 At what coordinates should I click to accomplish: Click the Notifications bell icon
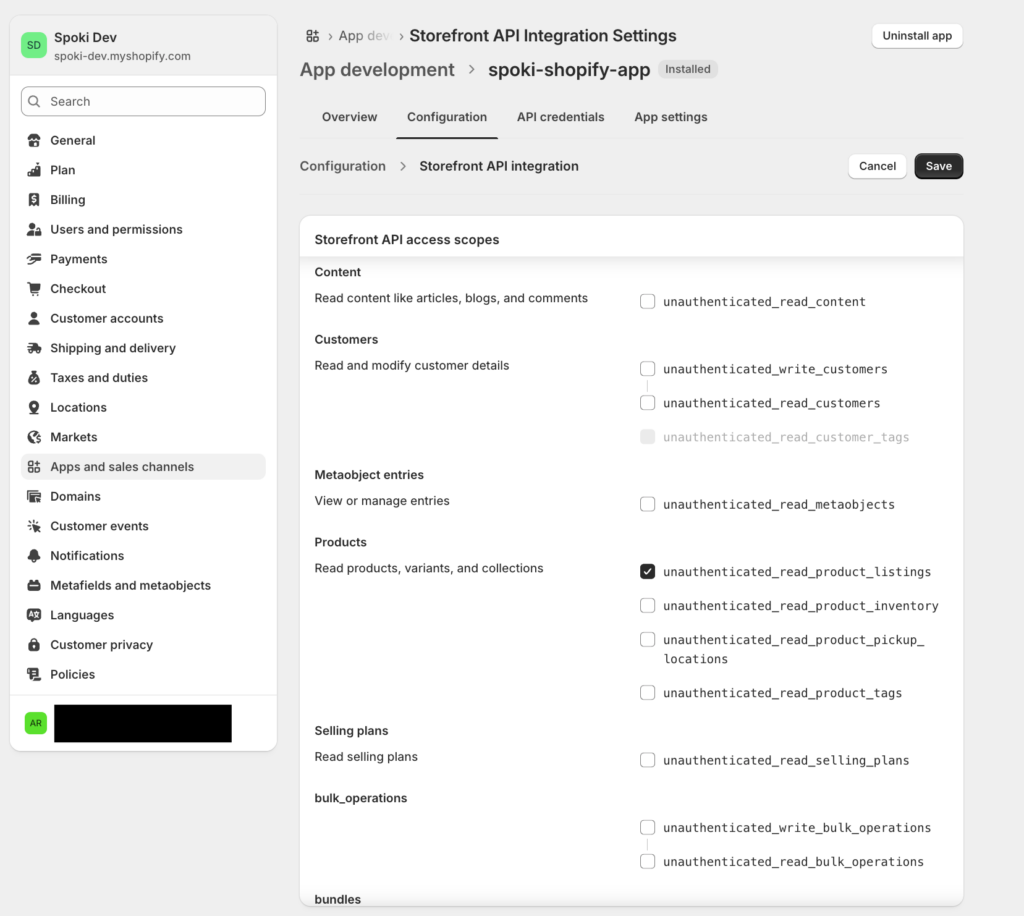pyautogui.click(x=34, y=556)
